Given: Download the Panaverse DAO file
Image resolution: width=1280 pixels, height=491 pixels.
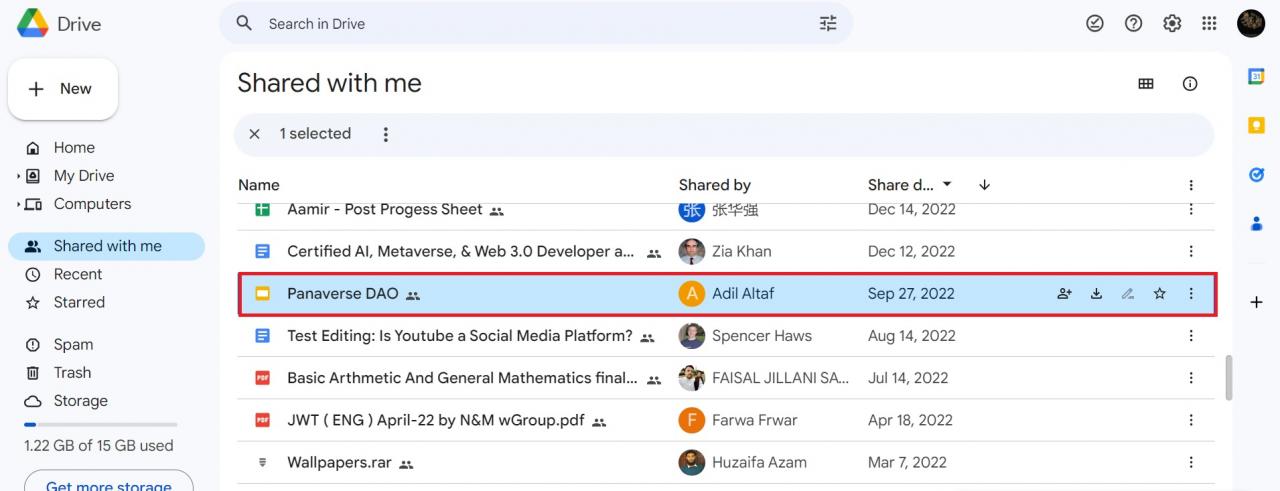Looking at the screenshot, I should [x=1096, y=294].
